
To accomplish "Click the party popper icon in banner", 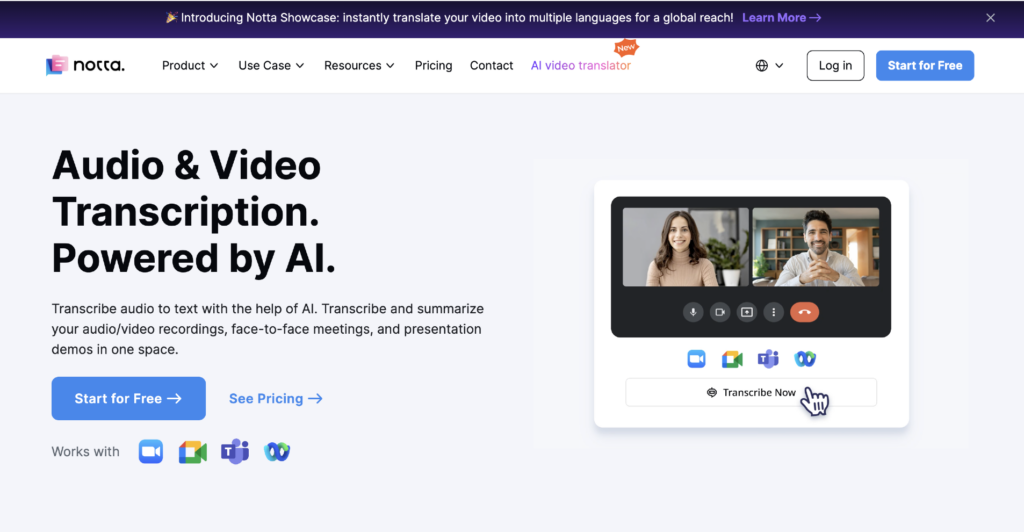I will coord(171,18).
